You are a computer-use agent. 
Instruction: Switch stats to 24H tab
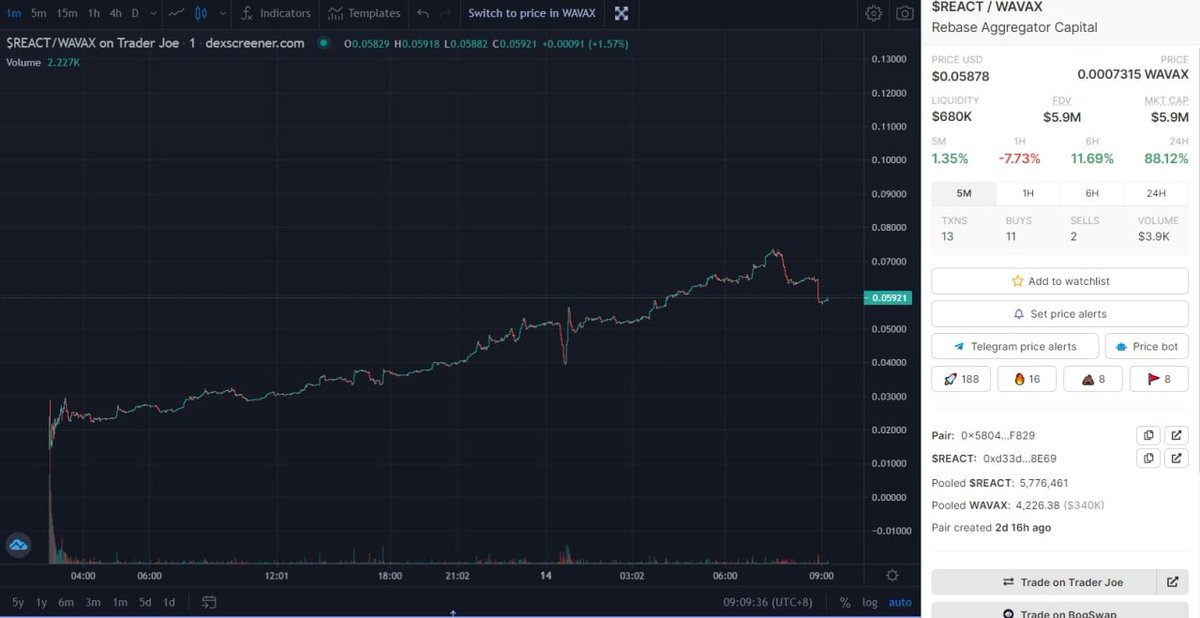pyautogui.click(x=1156, y=193)
